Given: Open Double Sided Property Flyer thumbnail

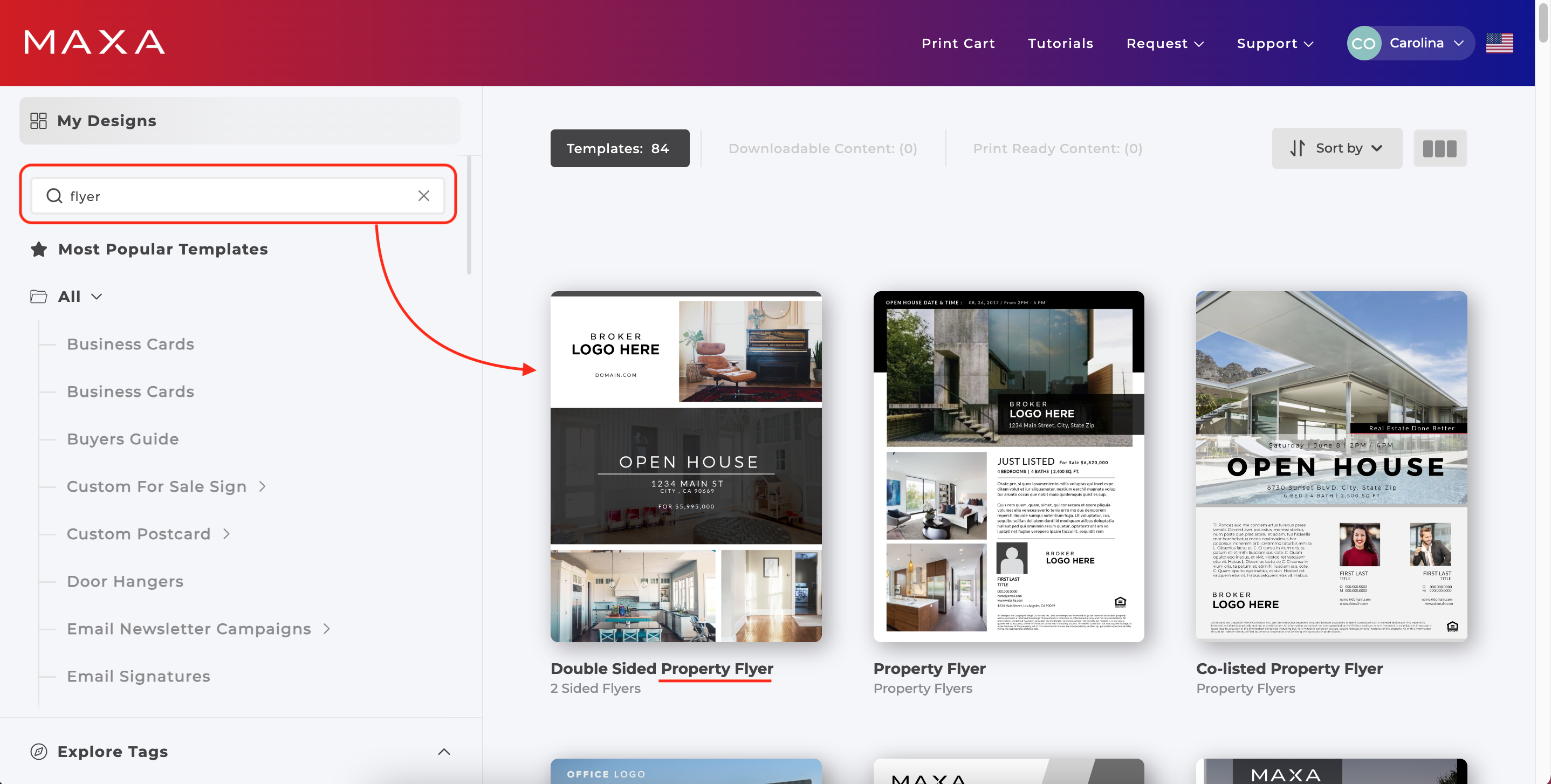Looking at the screenshot, I should pyautogui.click(x=686, y=466).
